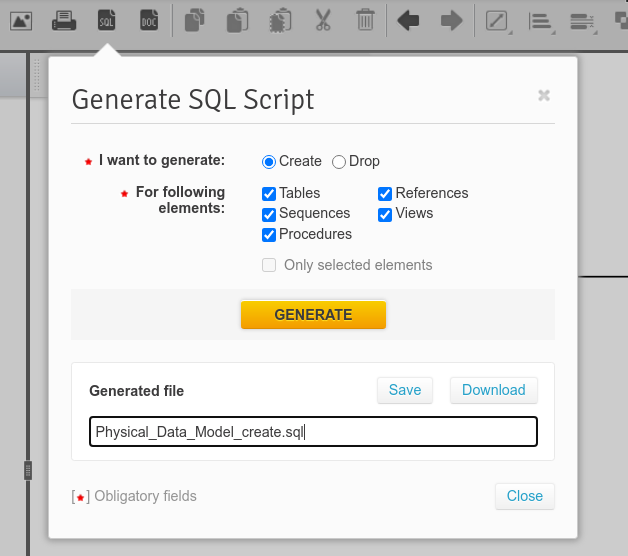Click the vertical splitter handle on left edge
This screenshot has height=556, width=628.
click(x=28, y=471)
